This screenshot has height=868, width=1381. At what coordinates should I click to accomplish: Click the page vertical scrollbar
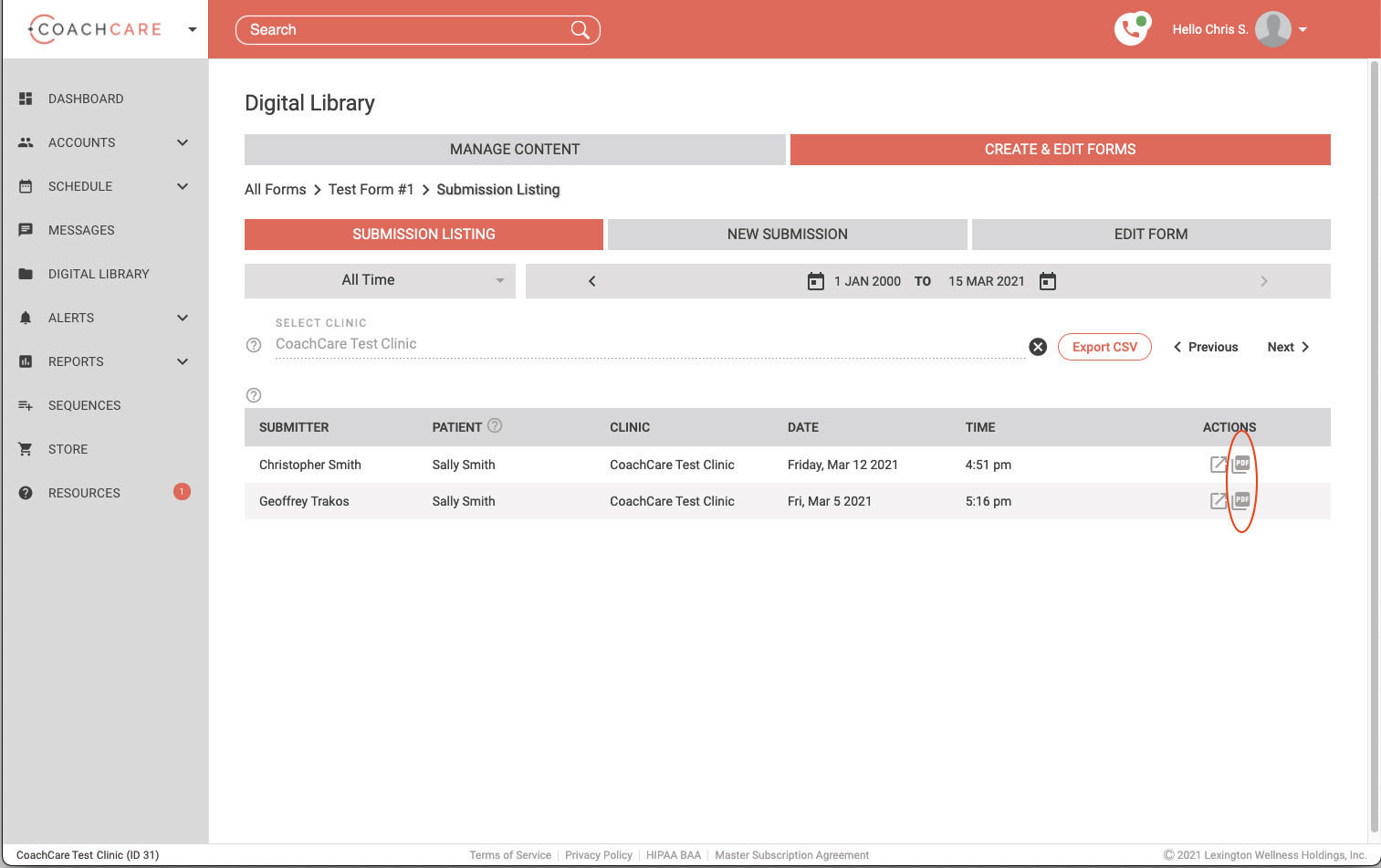coord(1374,447)
